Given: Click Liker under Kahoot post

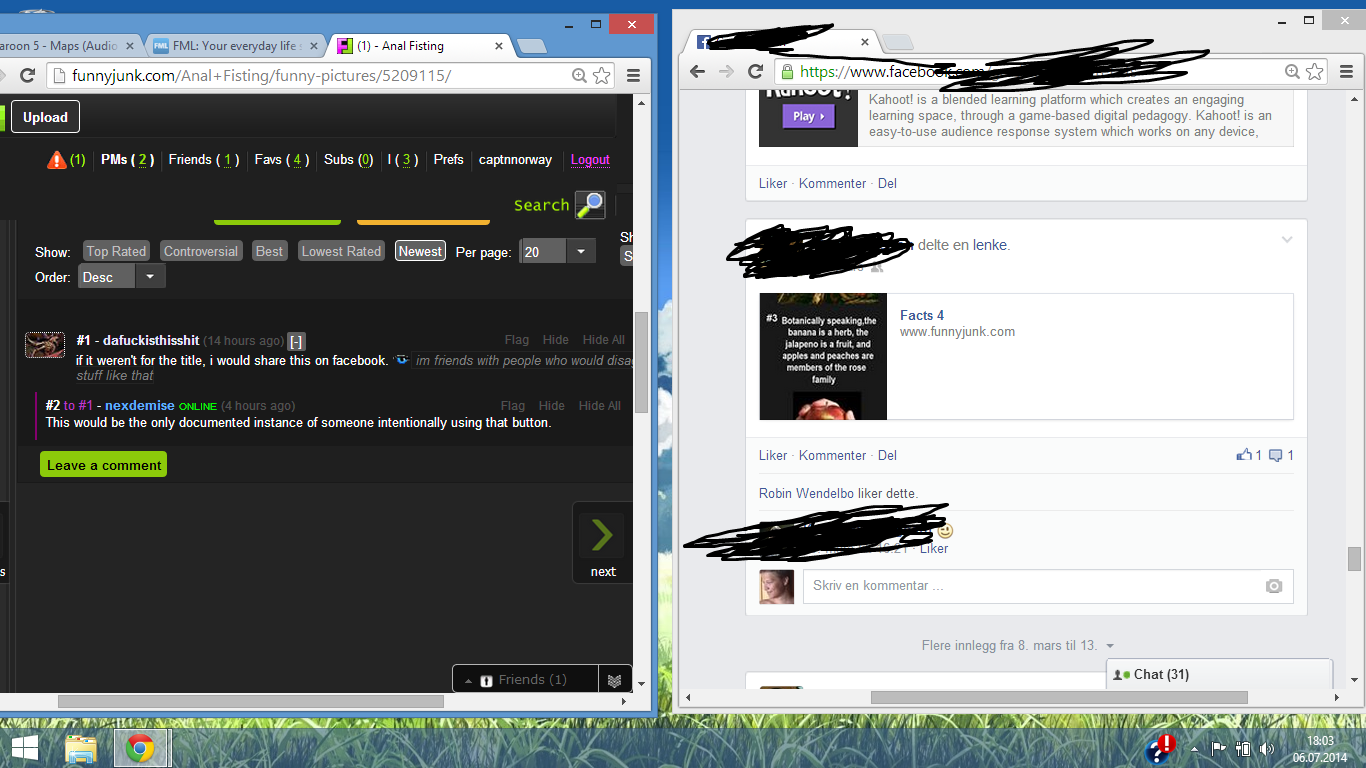Looking at the screenshot, I should [773, 183].
